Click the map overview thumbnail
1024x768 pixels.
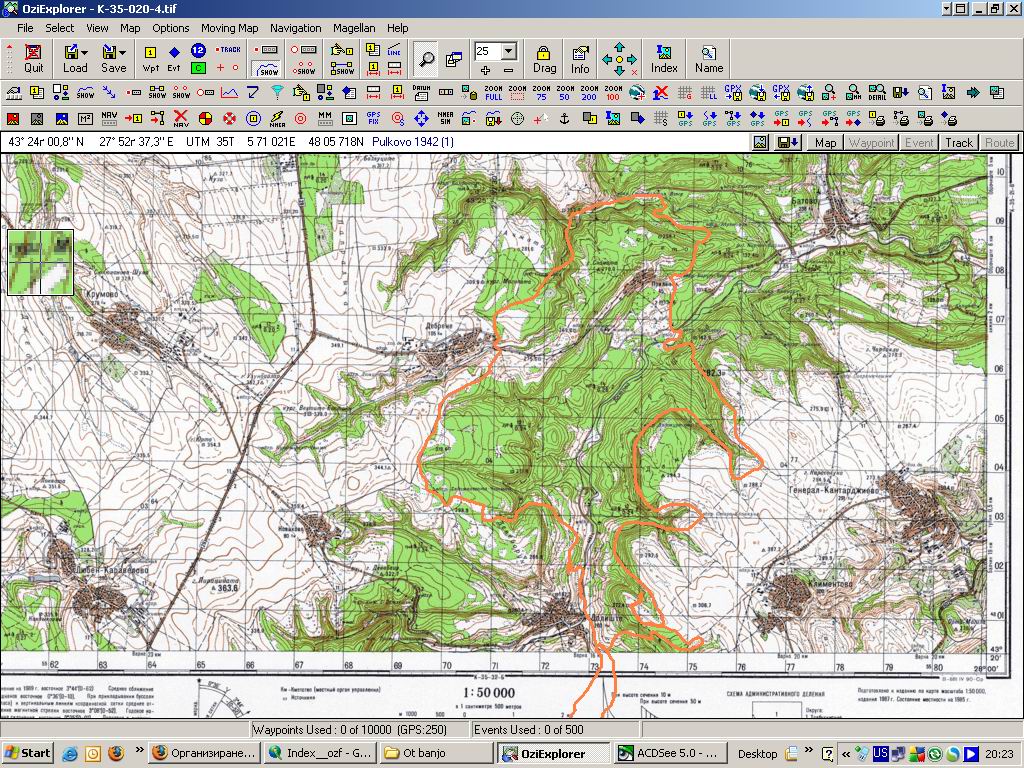click(x=41, y=262)
